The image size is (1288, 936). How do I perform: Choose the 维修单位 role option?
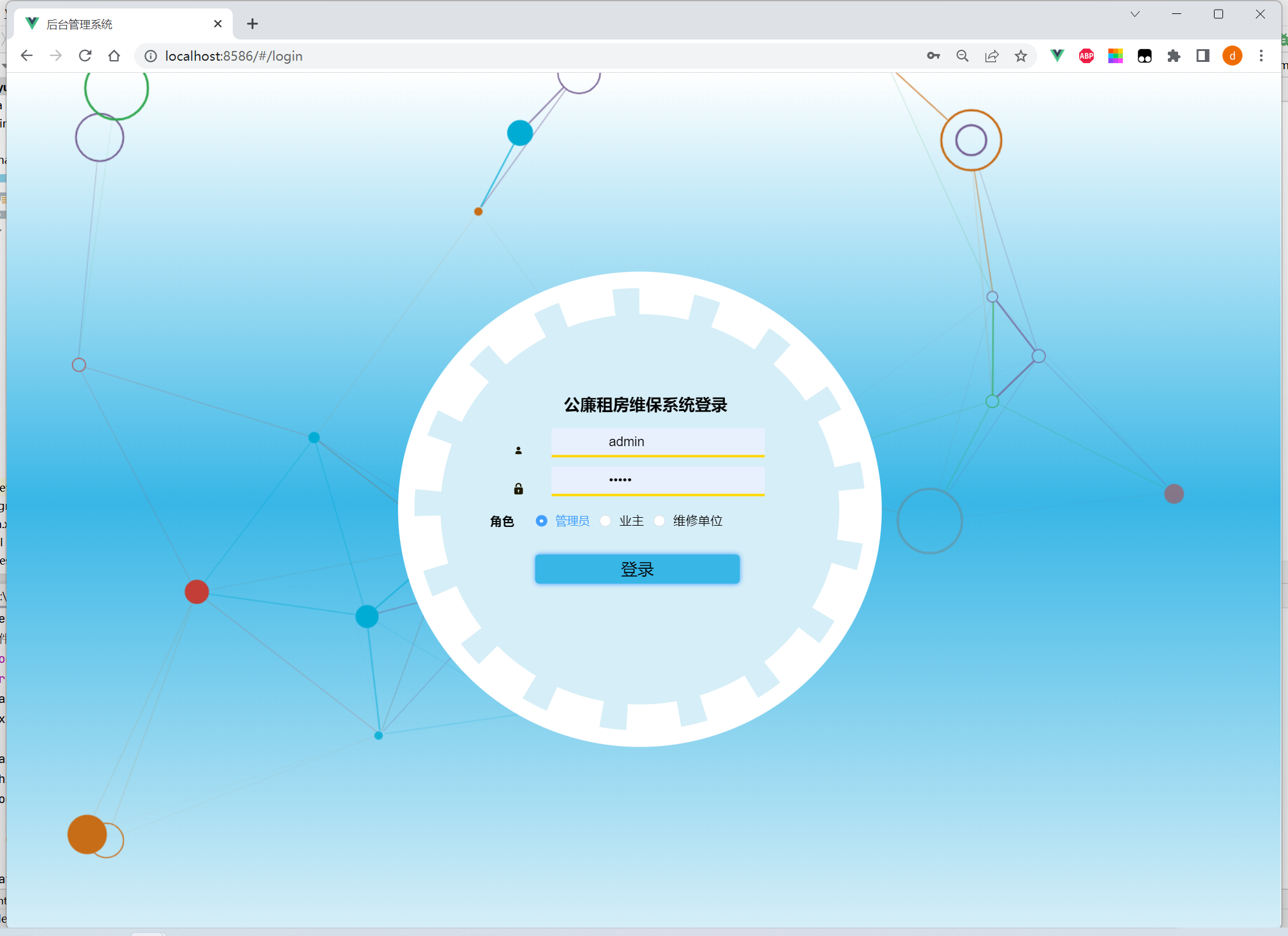coord(659,521)
